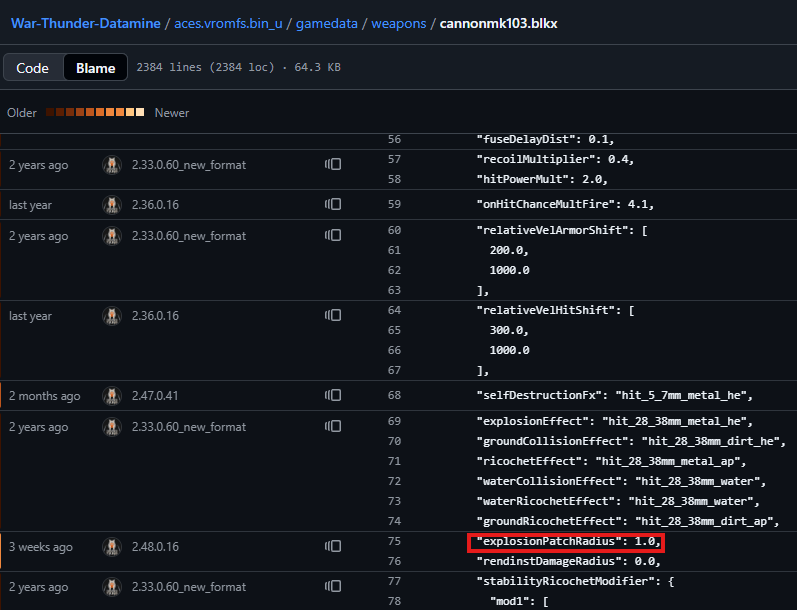The image size is (797, 610).
Task: Click blame-prior icon beside line 60
Action: [x=333, y=236]
